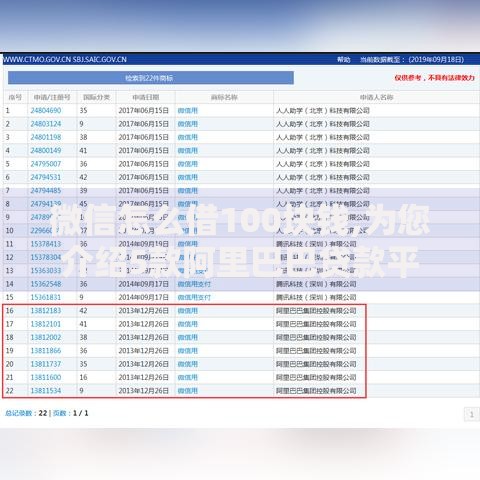
Task: Select applicant 腾讯科技 in row 15
Action: pos(316,297)
